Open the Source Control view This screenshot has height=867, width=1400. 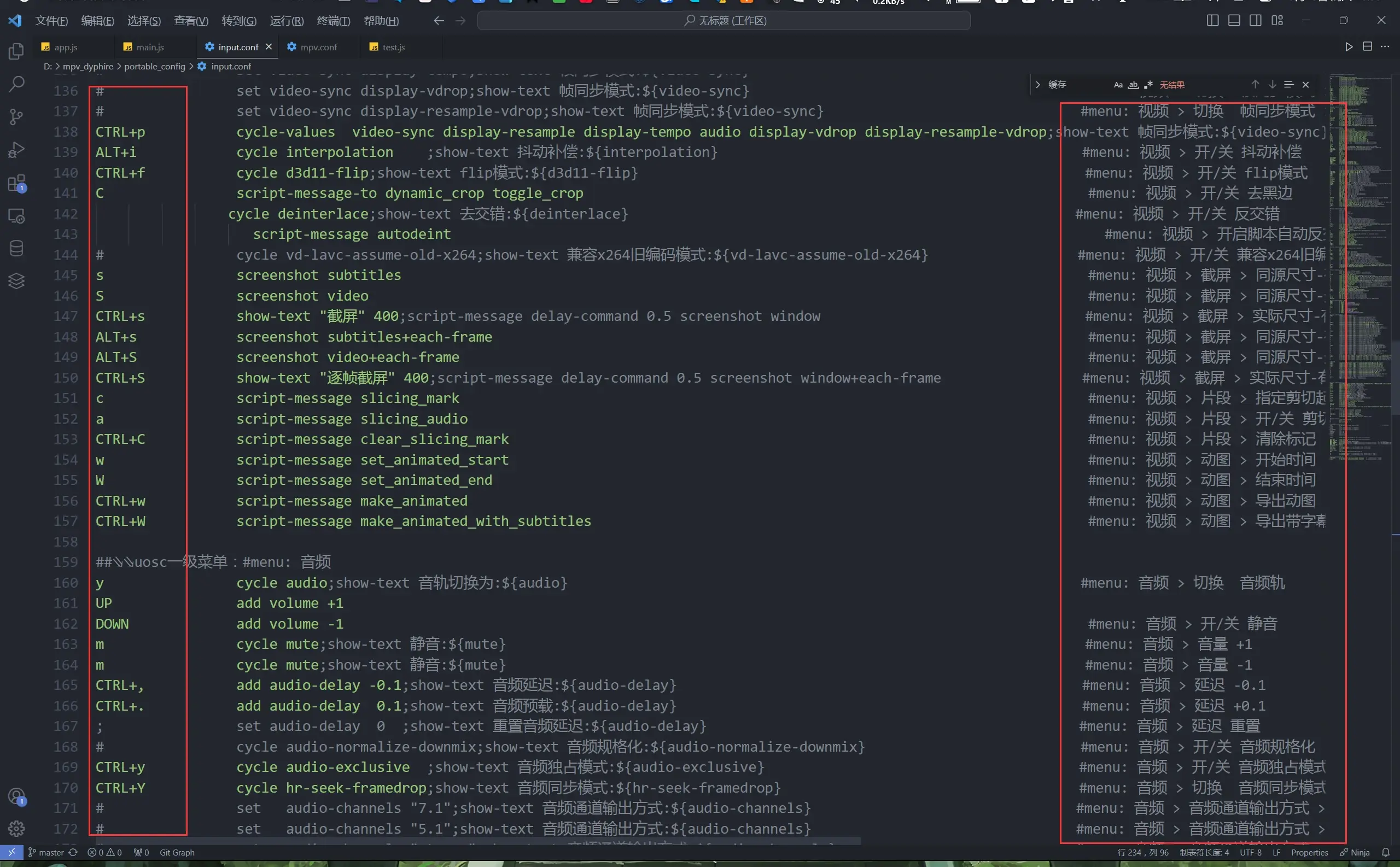click(16, 117)
